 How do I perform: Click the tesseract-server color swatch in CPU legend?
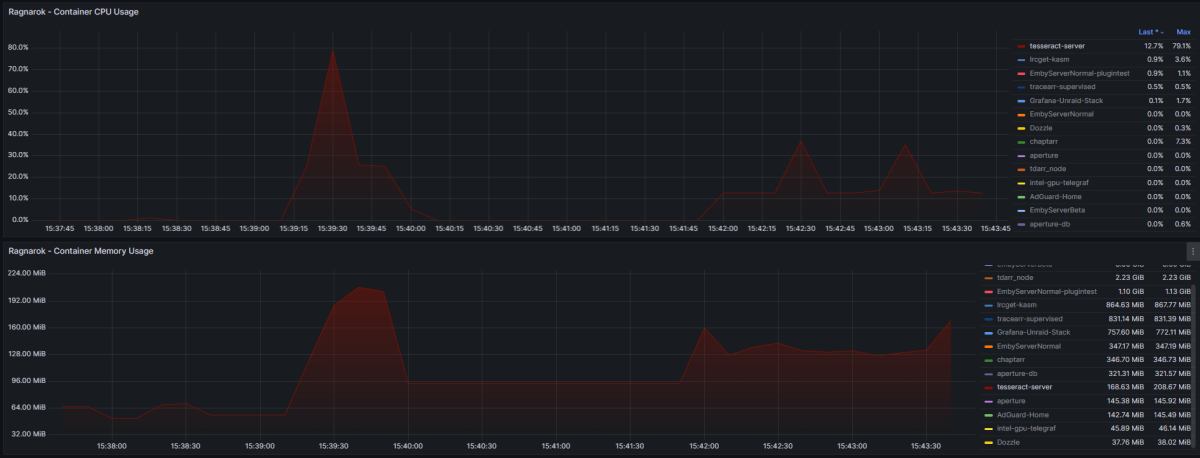pyautogui.click(x=1021, y=46)
